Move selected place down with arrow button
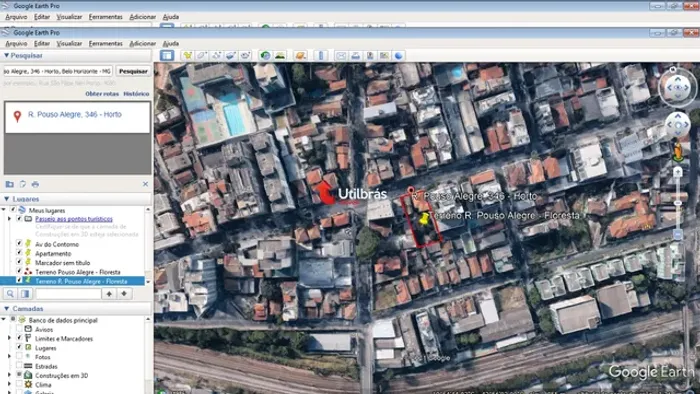The width and height of the screenshot is (700, 394). point(124,293)
